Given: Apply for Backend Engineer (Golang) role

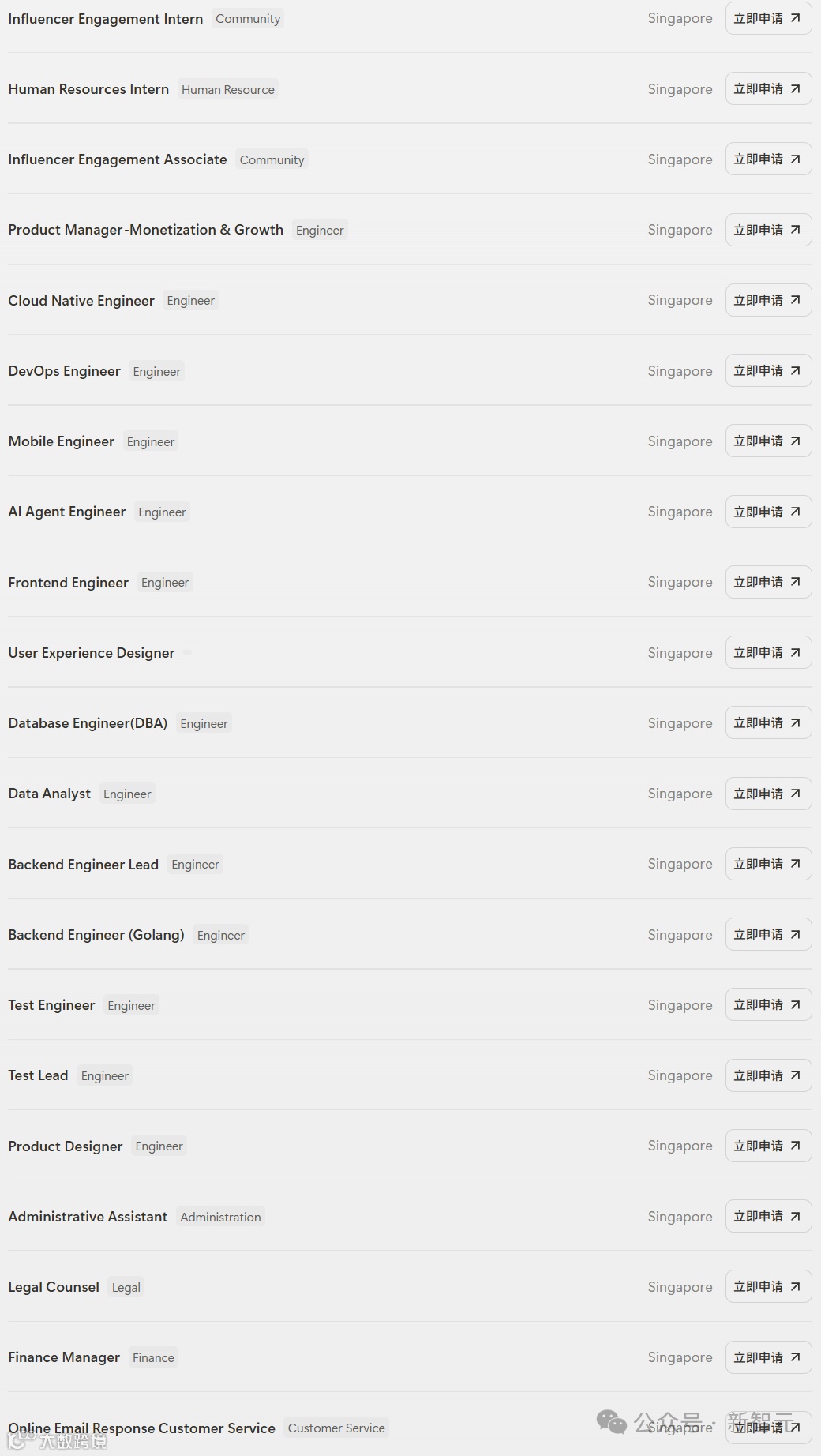Looking at the screenshot, I should [x=768, y=934].
